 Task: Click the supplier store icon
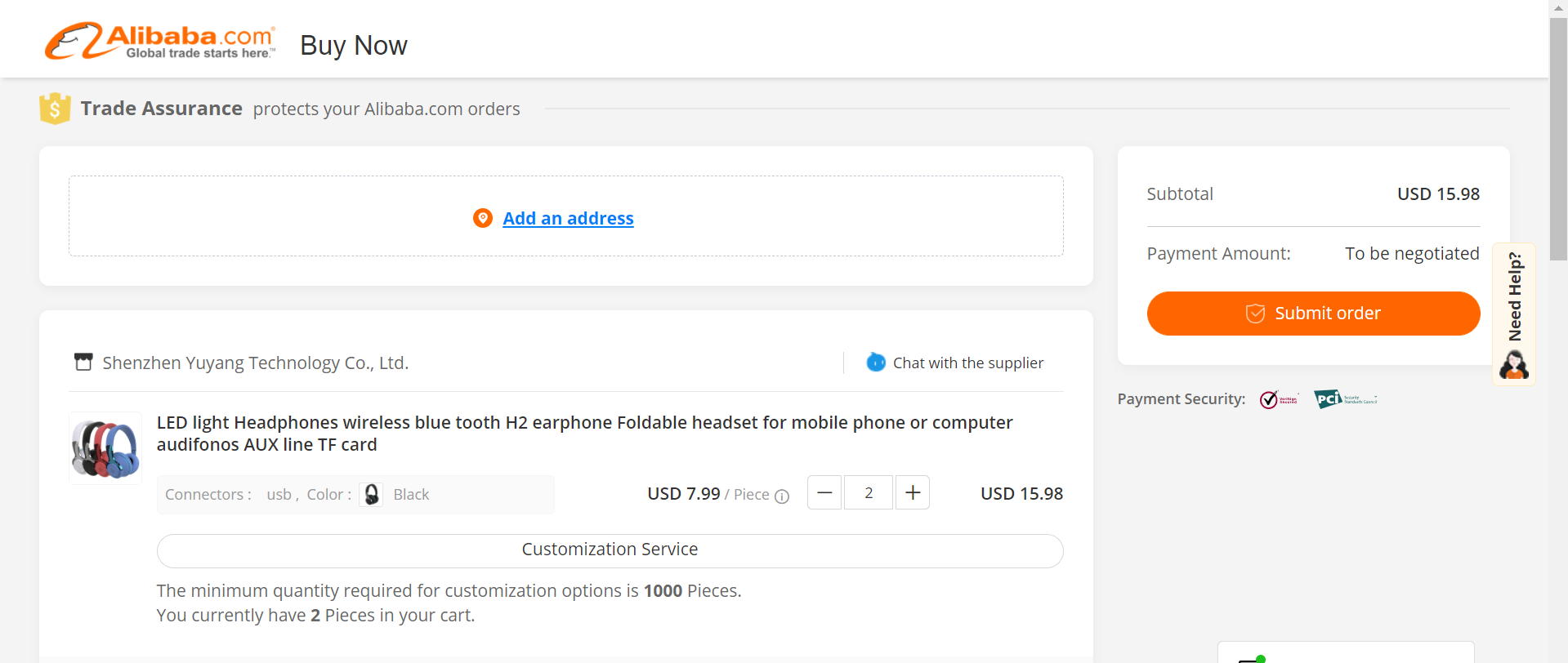83,362
